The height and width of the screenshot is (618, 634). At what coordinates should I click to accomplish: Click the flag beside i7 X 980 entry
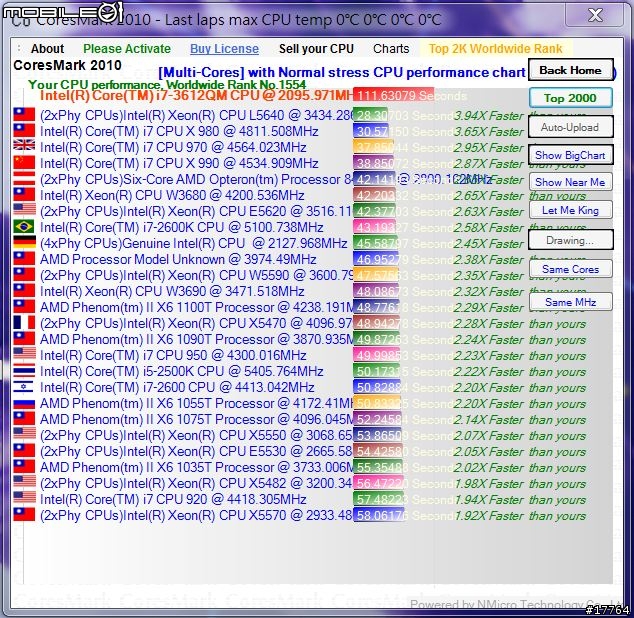click(x=24, y=131)
